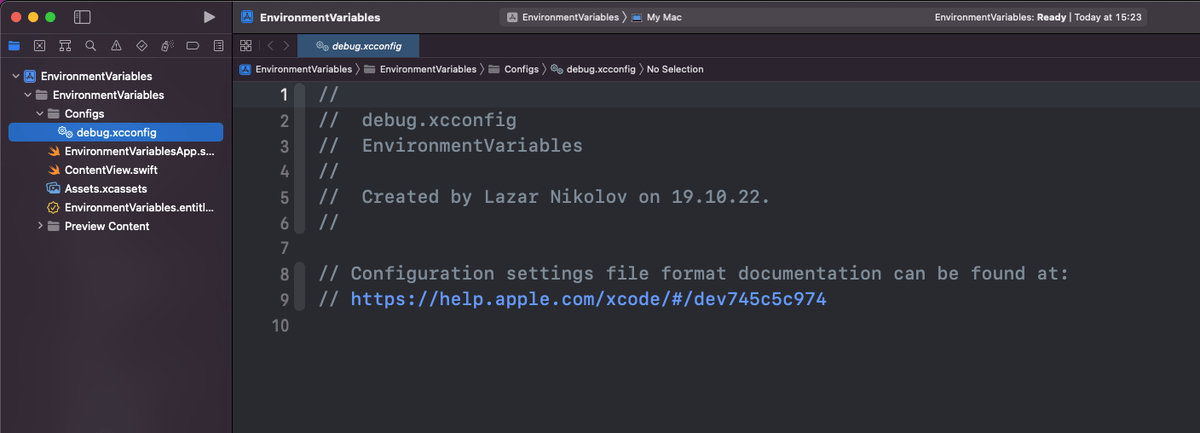This screenshot has height=433, width=1200.
Task: Click EnvironmentVariables folder in jump bar
Action: [x=420, y=69]
